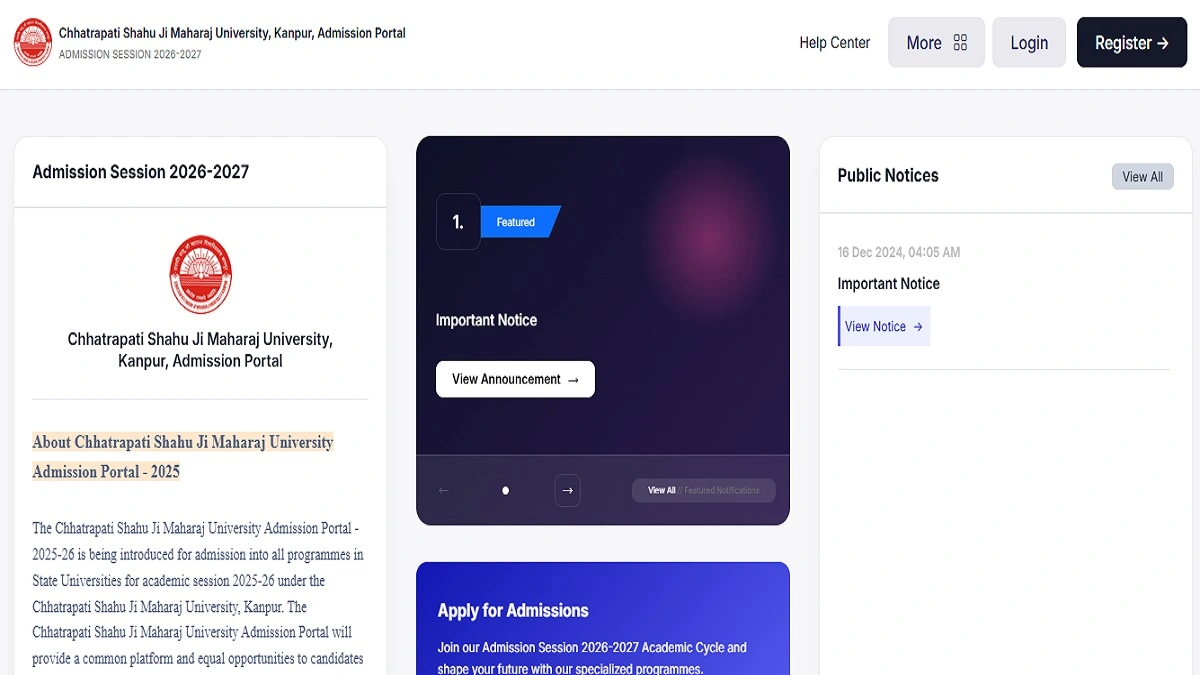Click Important Notice heading in featured slide
This screenshot has width=1200, height=675.
click(486, 320)
